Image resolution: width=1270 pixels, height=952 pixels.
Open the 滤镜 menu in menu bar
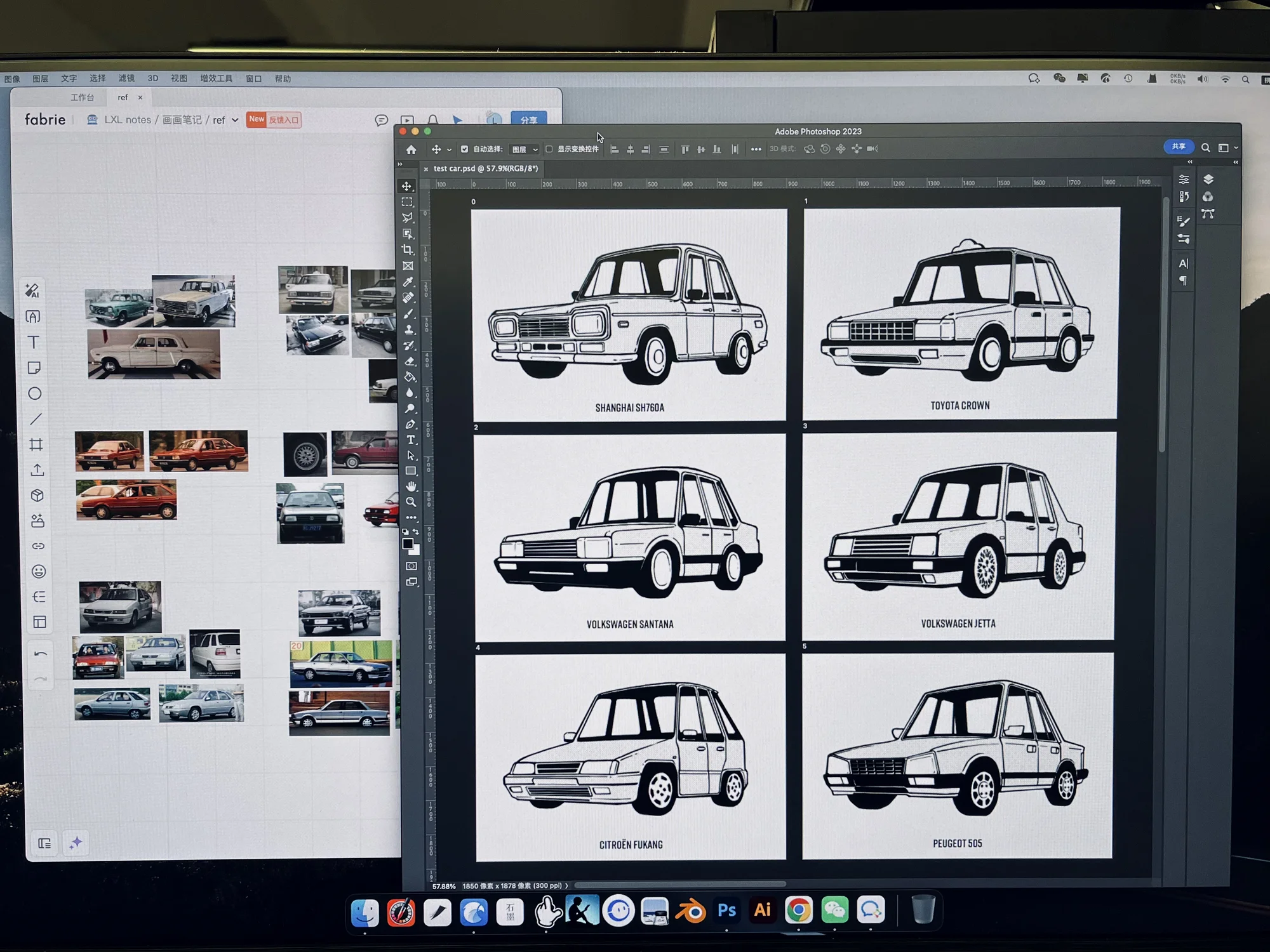126,79
